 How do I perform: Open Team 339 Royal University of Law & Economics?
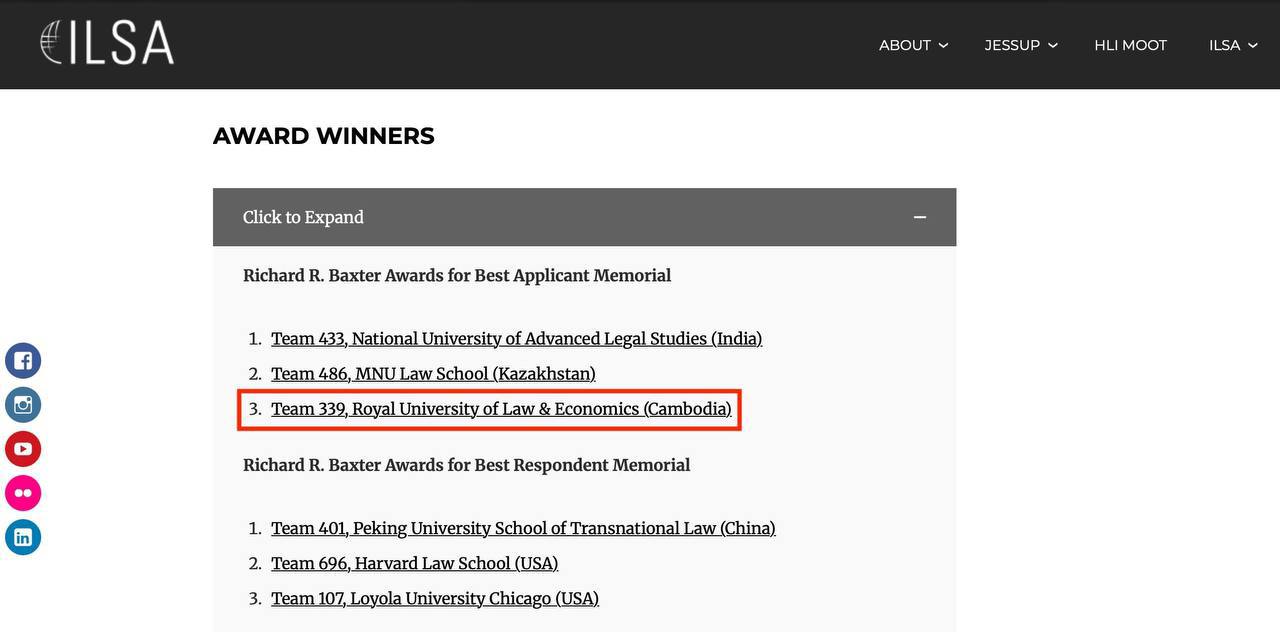point(501,409)
